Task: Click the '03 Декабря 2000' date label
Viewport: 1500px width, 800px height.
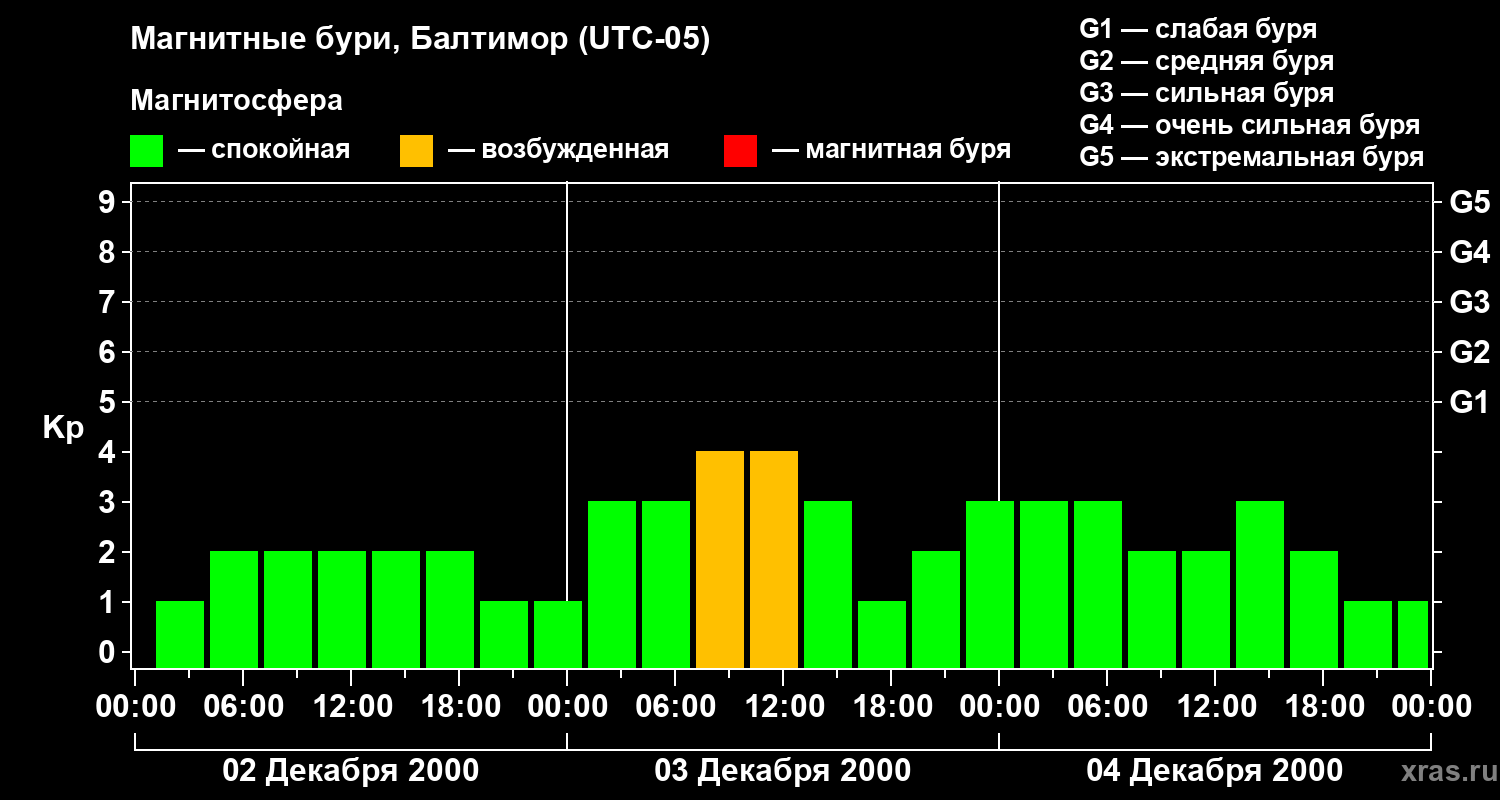Action: coord(782,771)
